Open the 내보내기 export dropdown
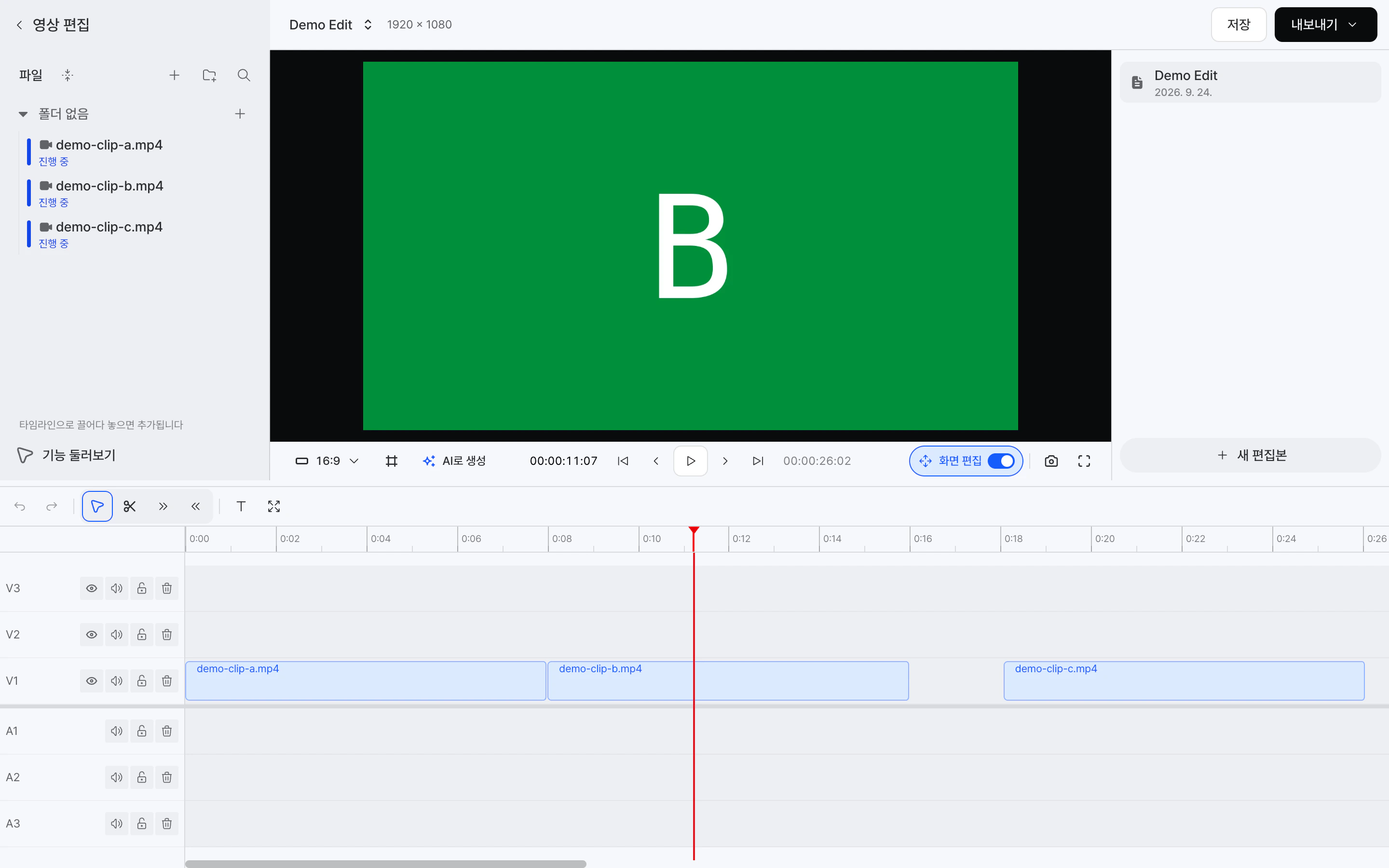This screenshot has height=868, width=1389. coord(1325,25)
